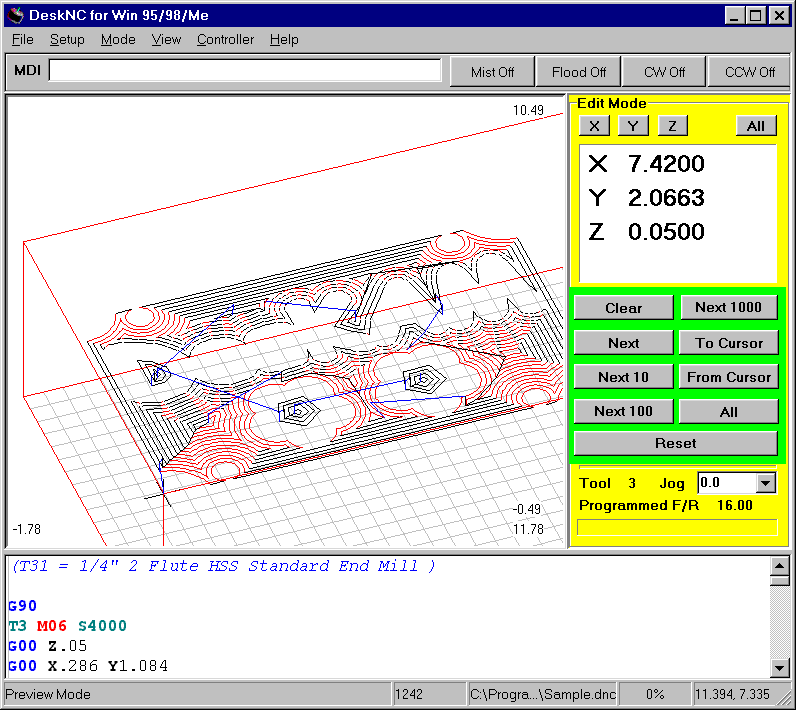Screen dimensions: 796x710
Task: Open the Jog increment dropdown
Action: click(766, 483)
